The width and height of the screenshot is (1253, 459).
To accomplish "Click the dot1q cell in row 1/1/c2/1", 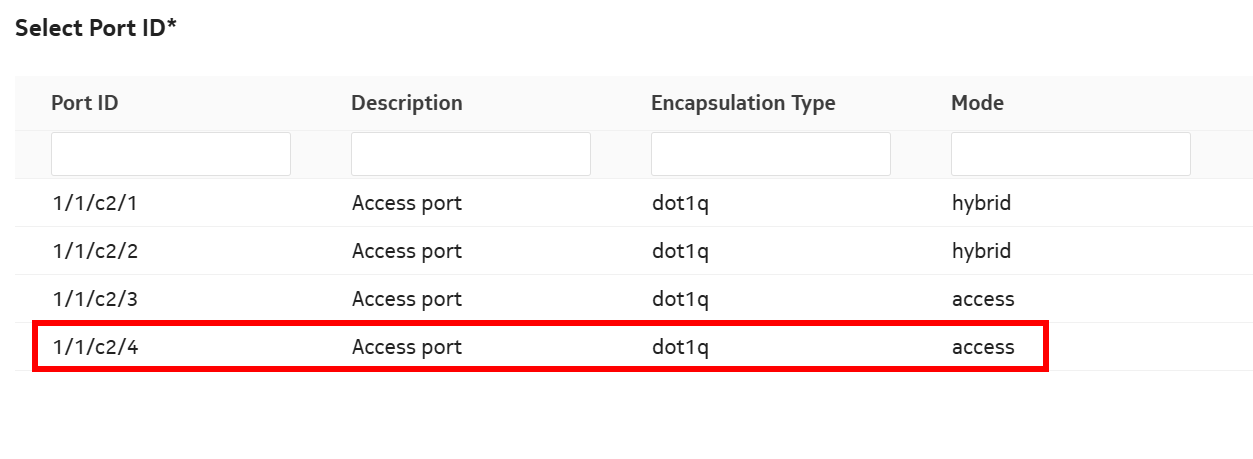I will click(680, 203).
